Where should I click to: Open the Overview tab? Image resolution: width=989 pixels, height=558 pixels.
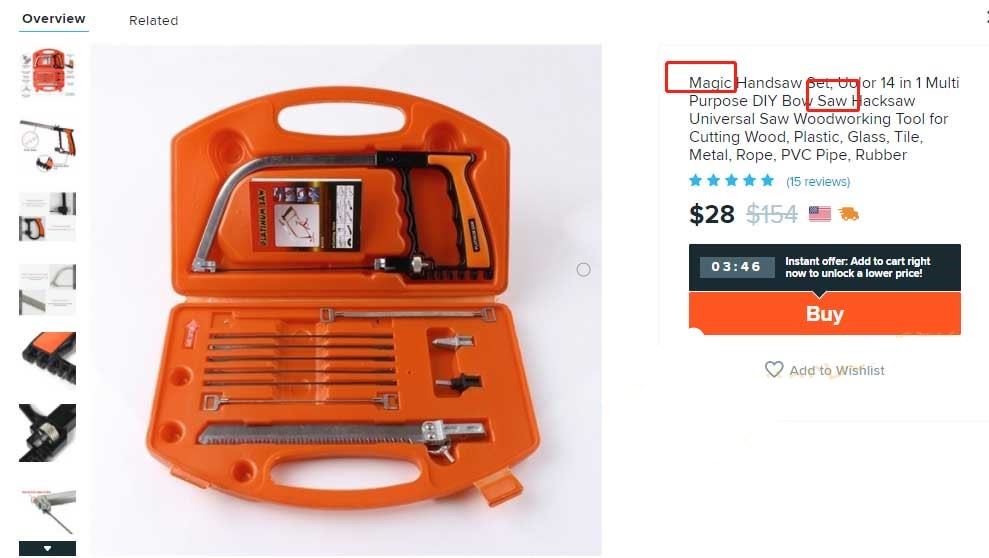(x=54, y=19)
